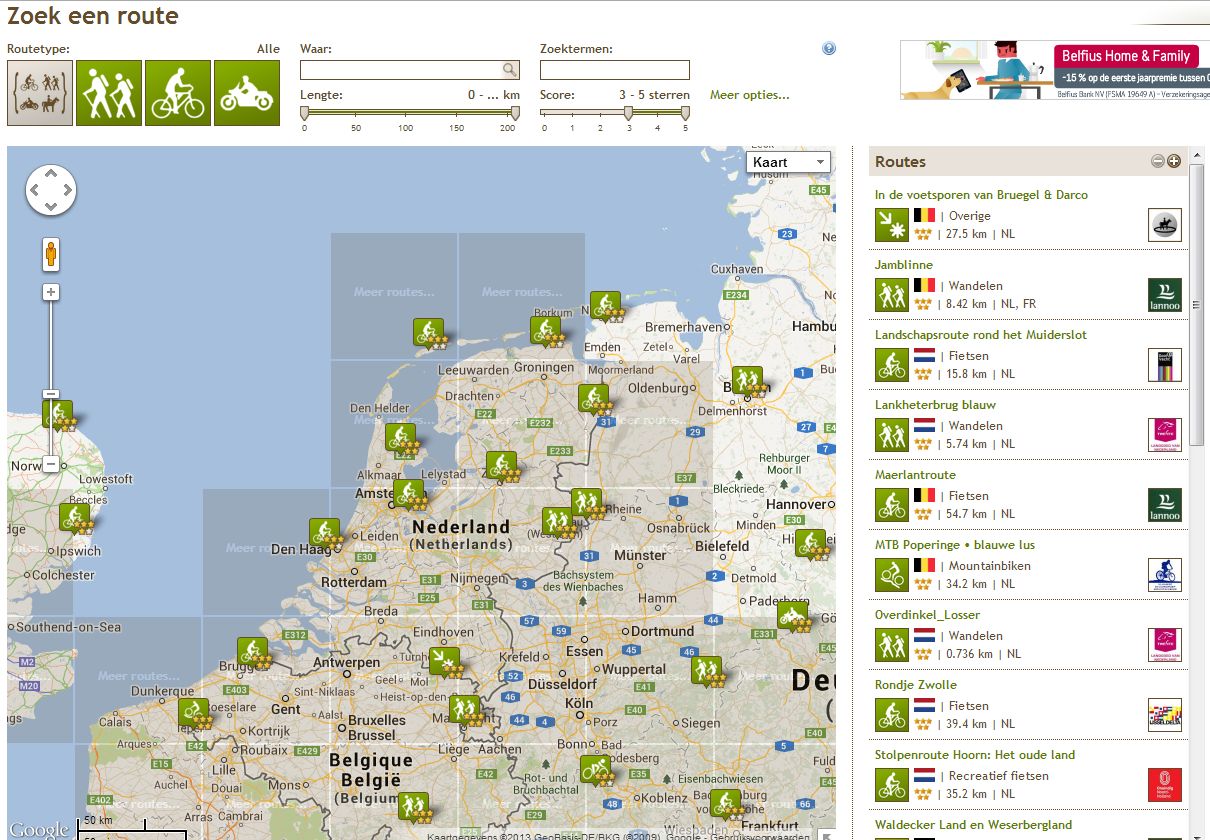Click the Lengte maximum slider handle
This screenshot has width=1210, height=840.
(515, 113)
